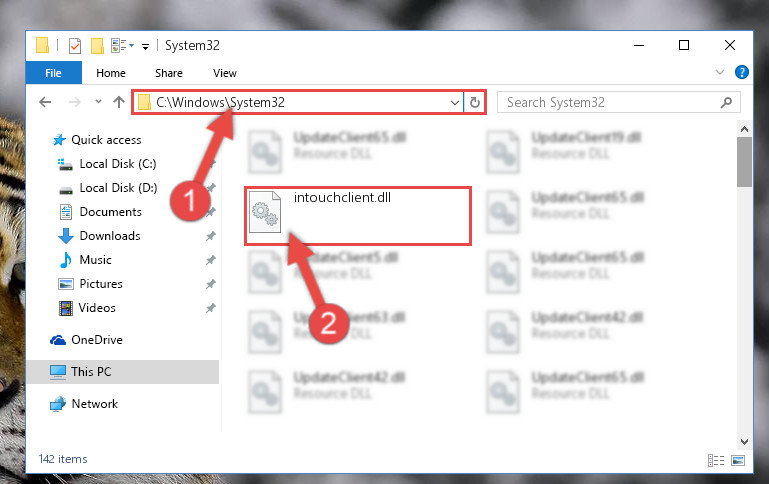Open Customize Quick Access Toolbar dropdown
Image resolution: width=769 pixels, height=484 pixels.
point(145,47)
